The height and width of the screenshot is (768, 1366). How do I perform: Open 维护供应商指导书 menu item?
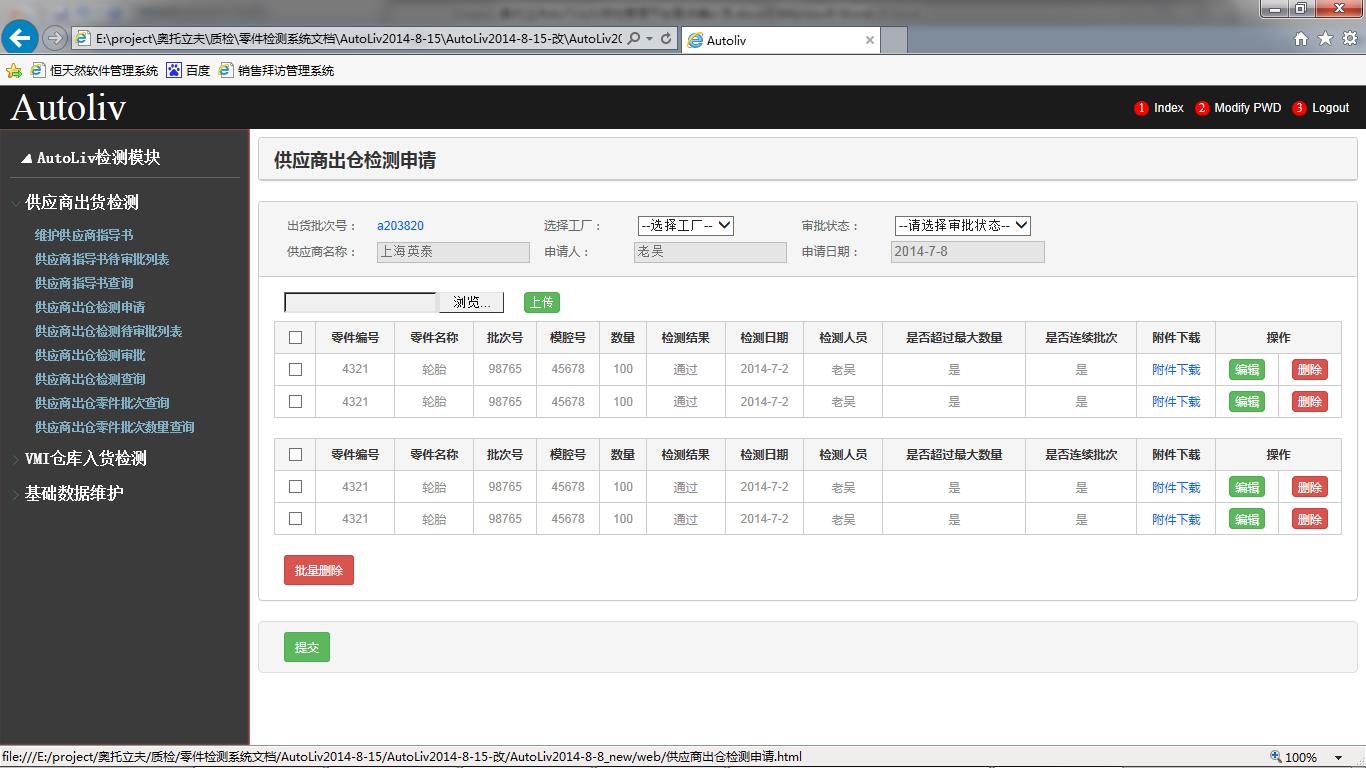click(84, 235)
